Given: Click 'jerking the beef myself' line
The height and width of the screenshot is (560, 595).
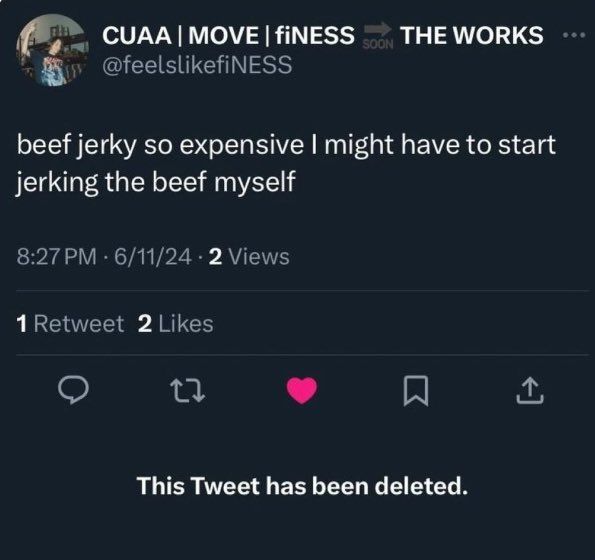Looking at the screenshot, I should point(156,182).
